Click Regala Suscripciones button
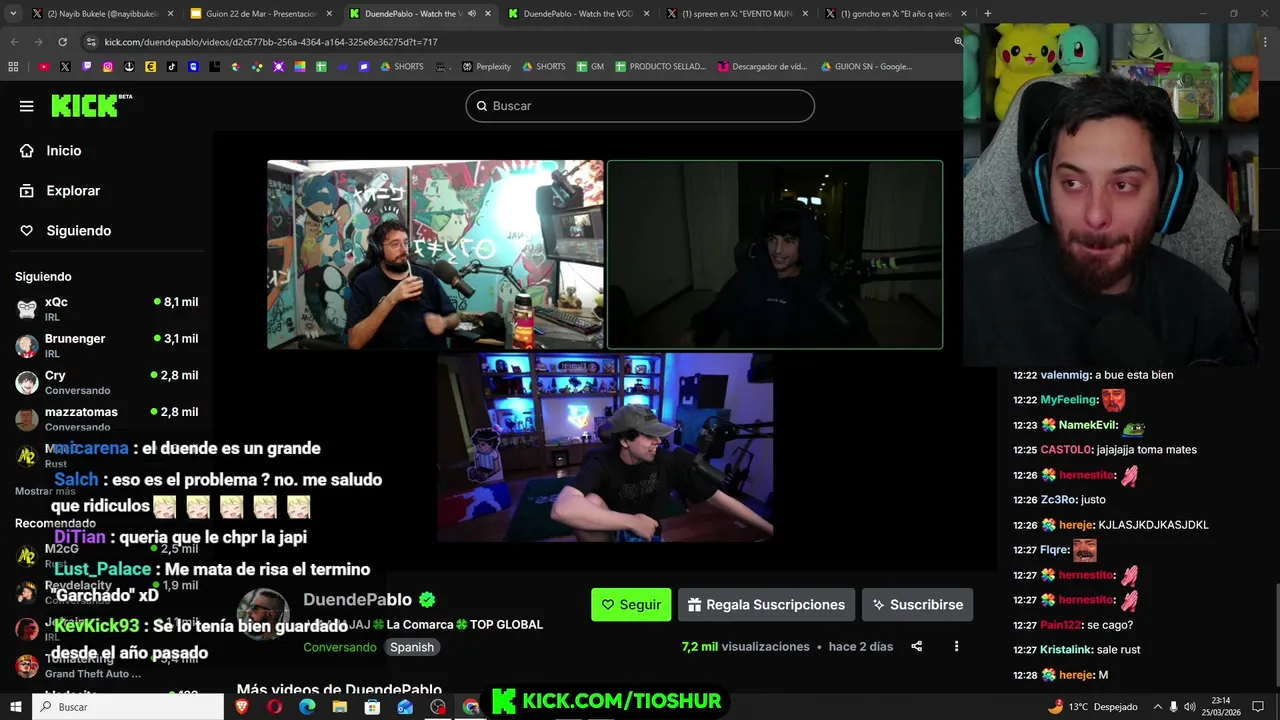 [766, 604]
